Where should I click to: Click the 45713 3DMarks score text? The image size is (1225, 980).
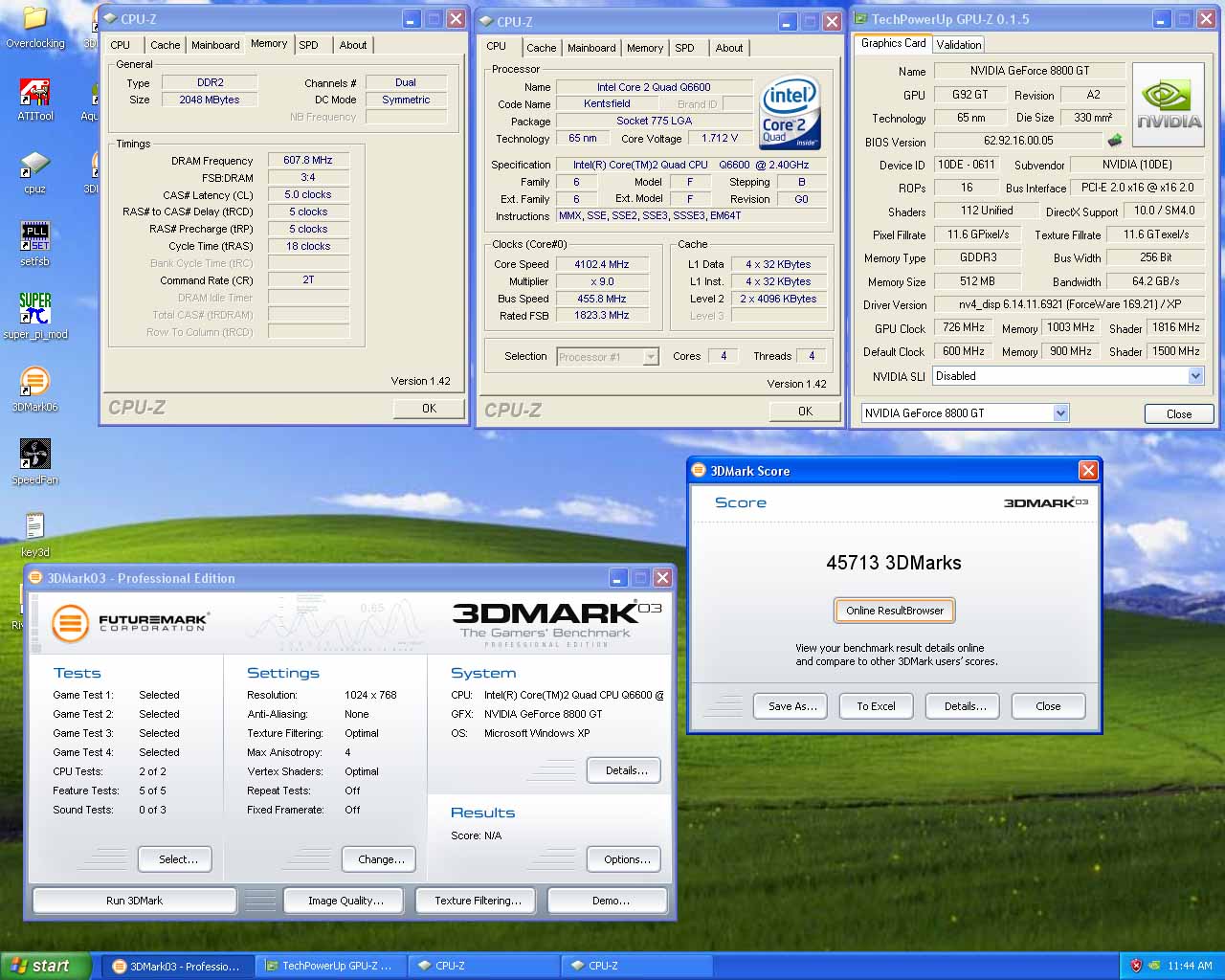[894, 563]
